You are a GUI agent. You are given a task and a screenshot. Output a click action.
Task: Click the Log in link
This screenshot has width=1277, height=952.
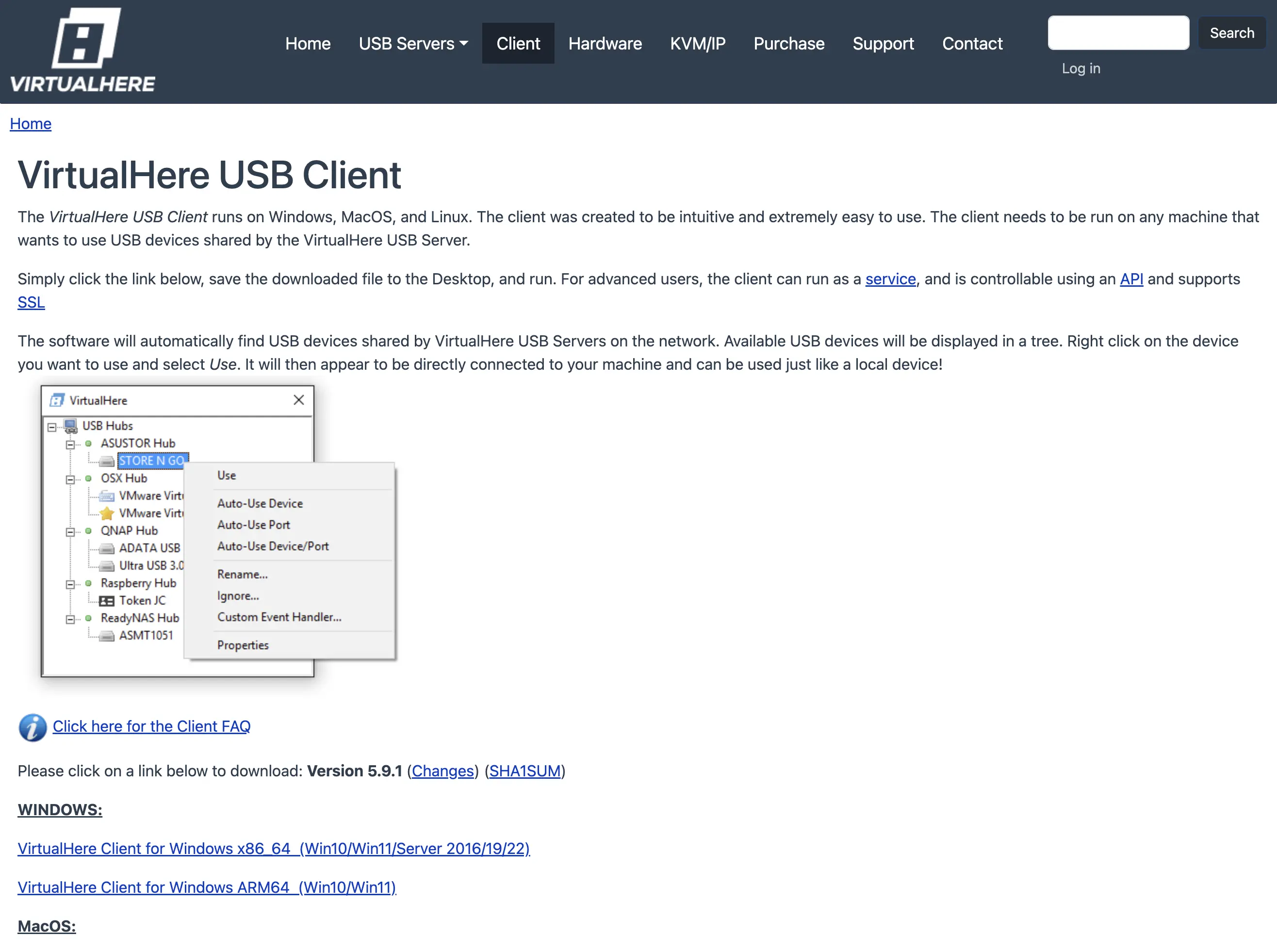(x=1081, y=68)
